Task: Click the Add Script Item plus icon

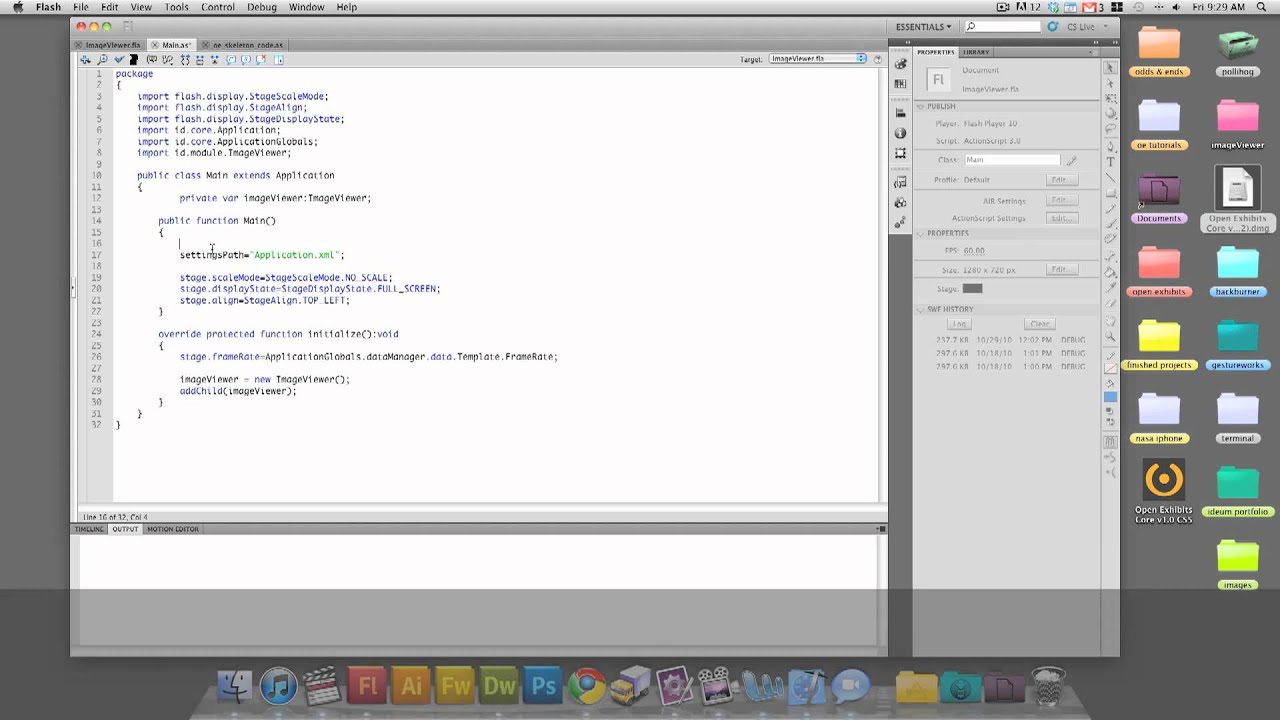Action: click(x=85, y=59)
